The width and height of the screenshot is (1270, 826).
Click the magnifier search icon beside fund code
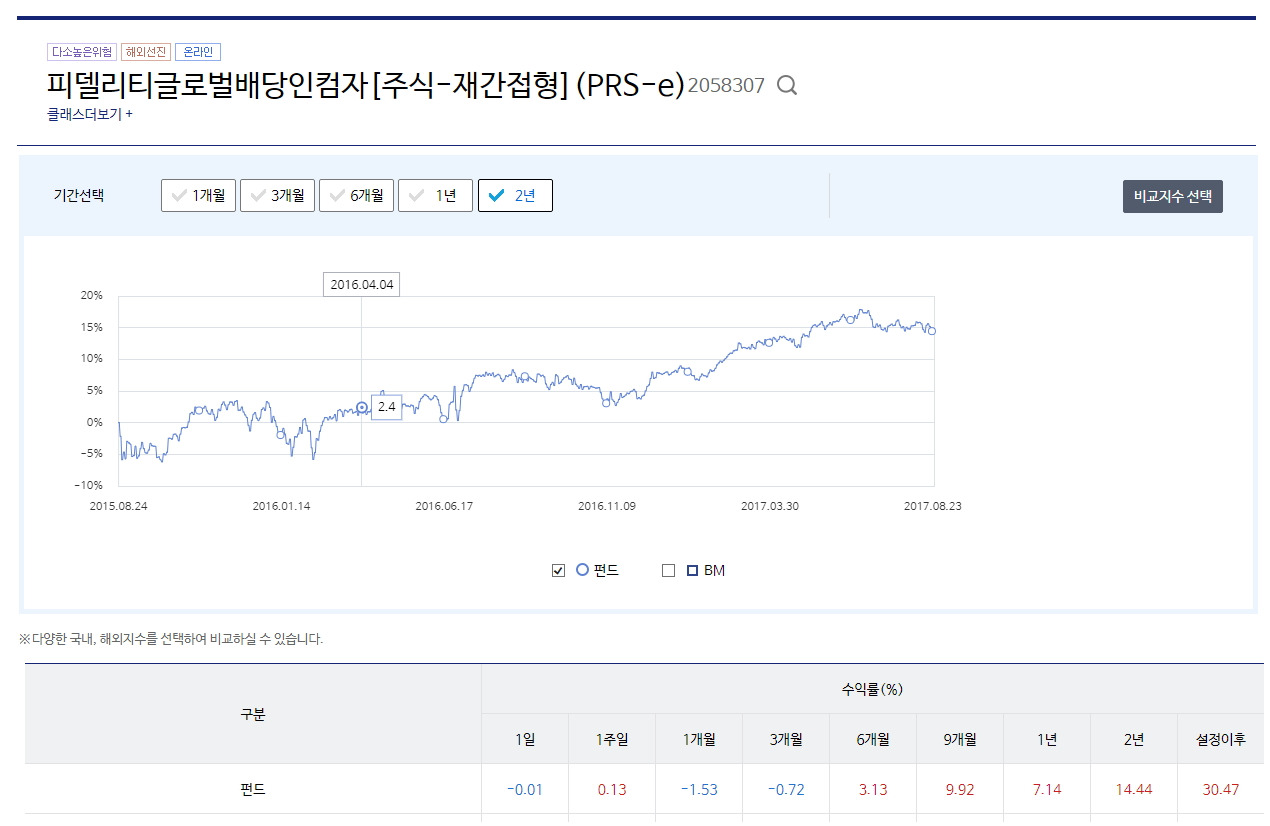[787, 86]
